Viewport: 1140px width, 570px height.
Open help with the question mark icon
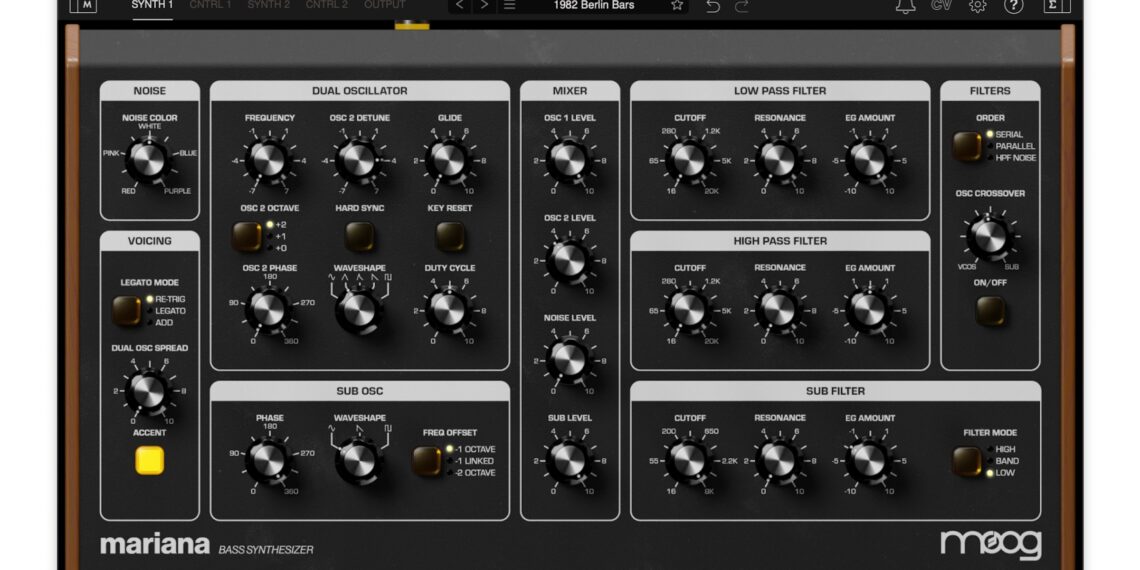click(1013, 6)
